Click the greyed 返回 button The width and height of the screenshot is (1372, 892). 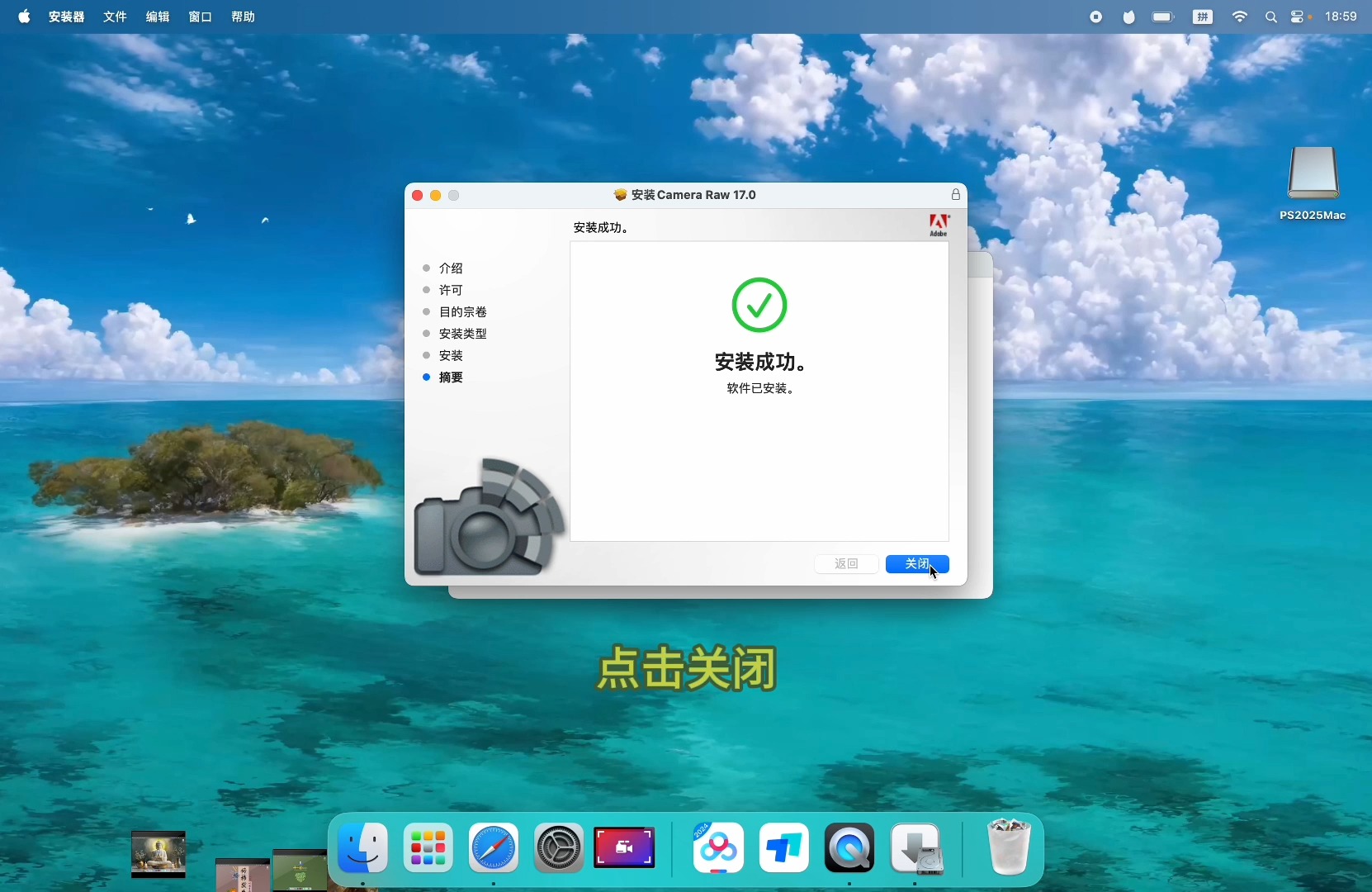pyautogui.click(x=846, y=564)
